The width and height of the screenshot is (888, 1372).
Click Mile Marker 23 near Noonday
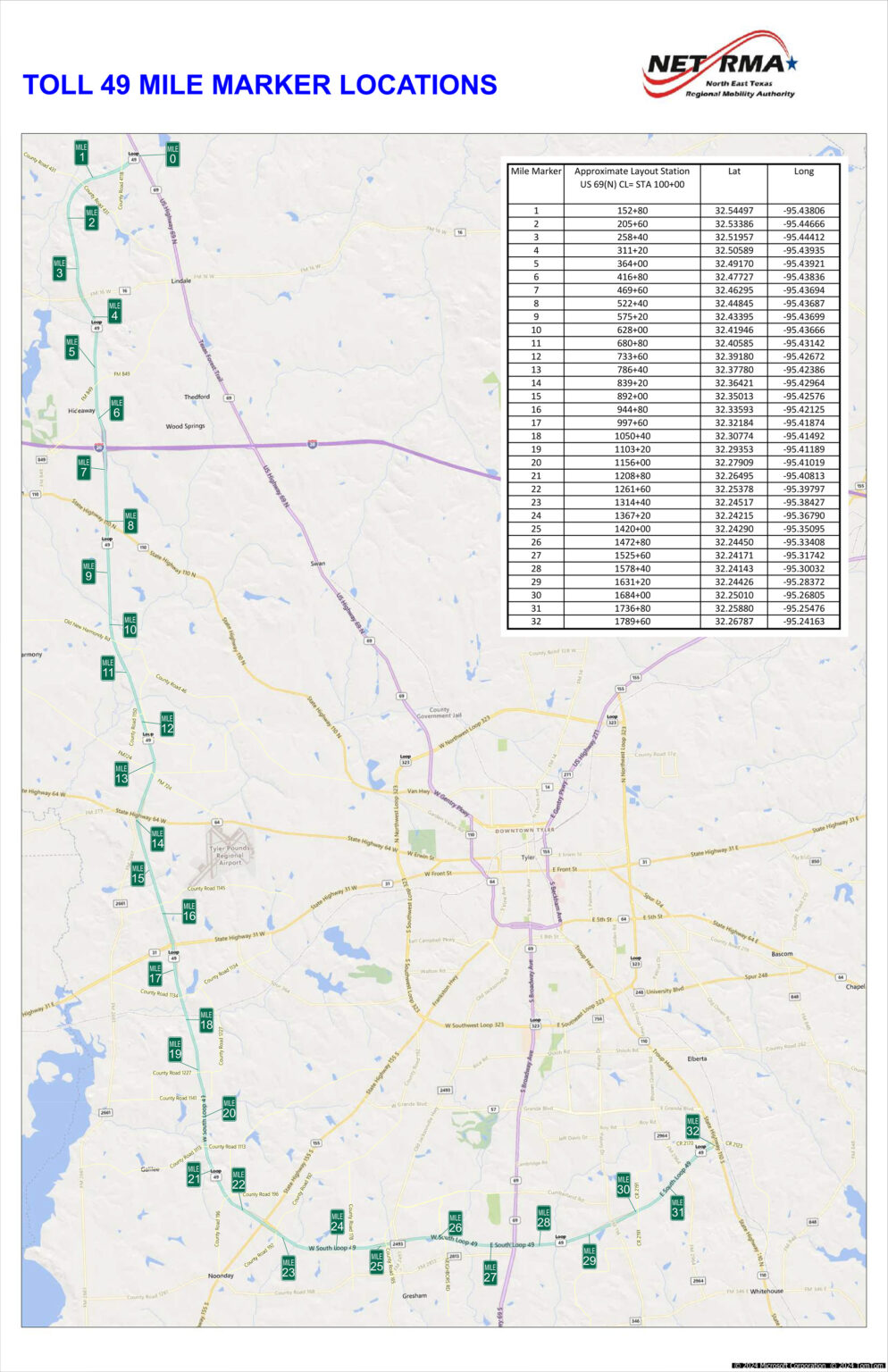[x=288, y=1267]
